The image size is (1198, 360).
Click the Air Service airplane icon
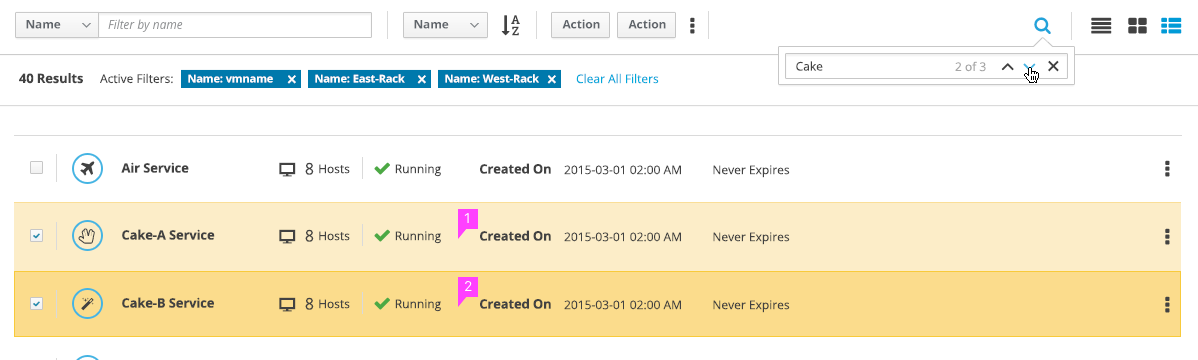(x=89, y=169)
